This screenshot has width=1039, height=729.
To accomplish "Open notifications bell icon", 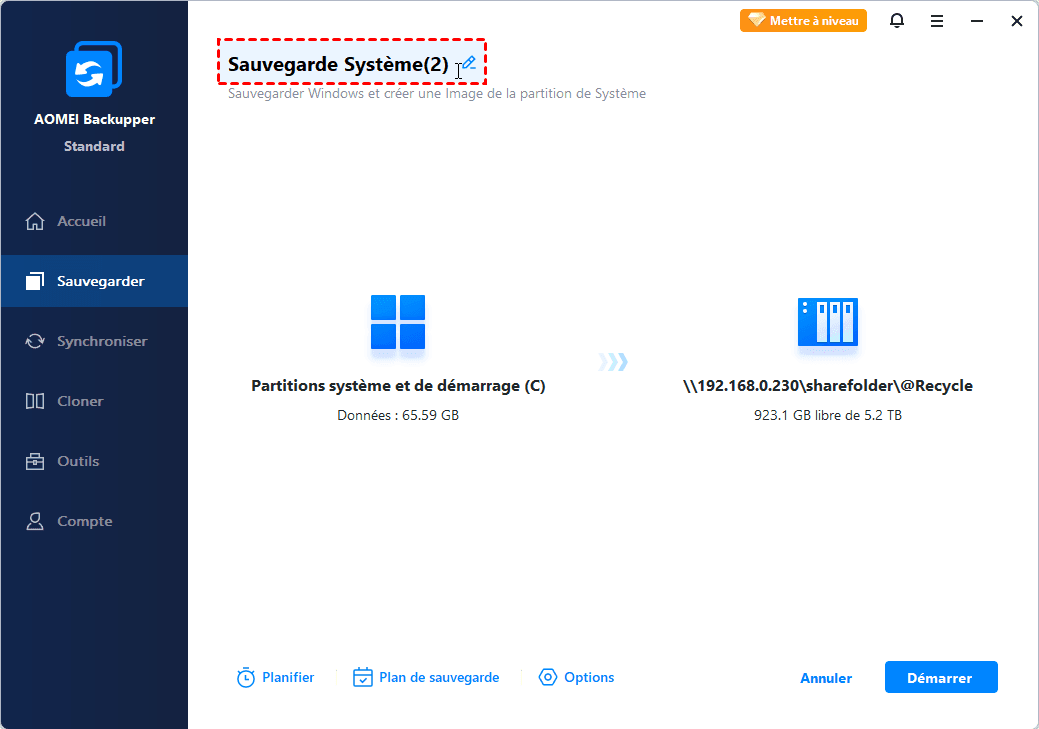I will [x=897, y=21].
